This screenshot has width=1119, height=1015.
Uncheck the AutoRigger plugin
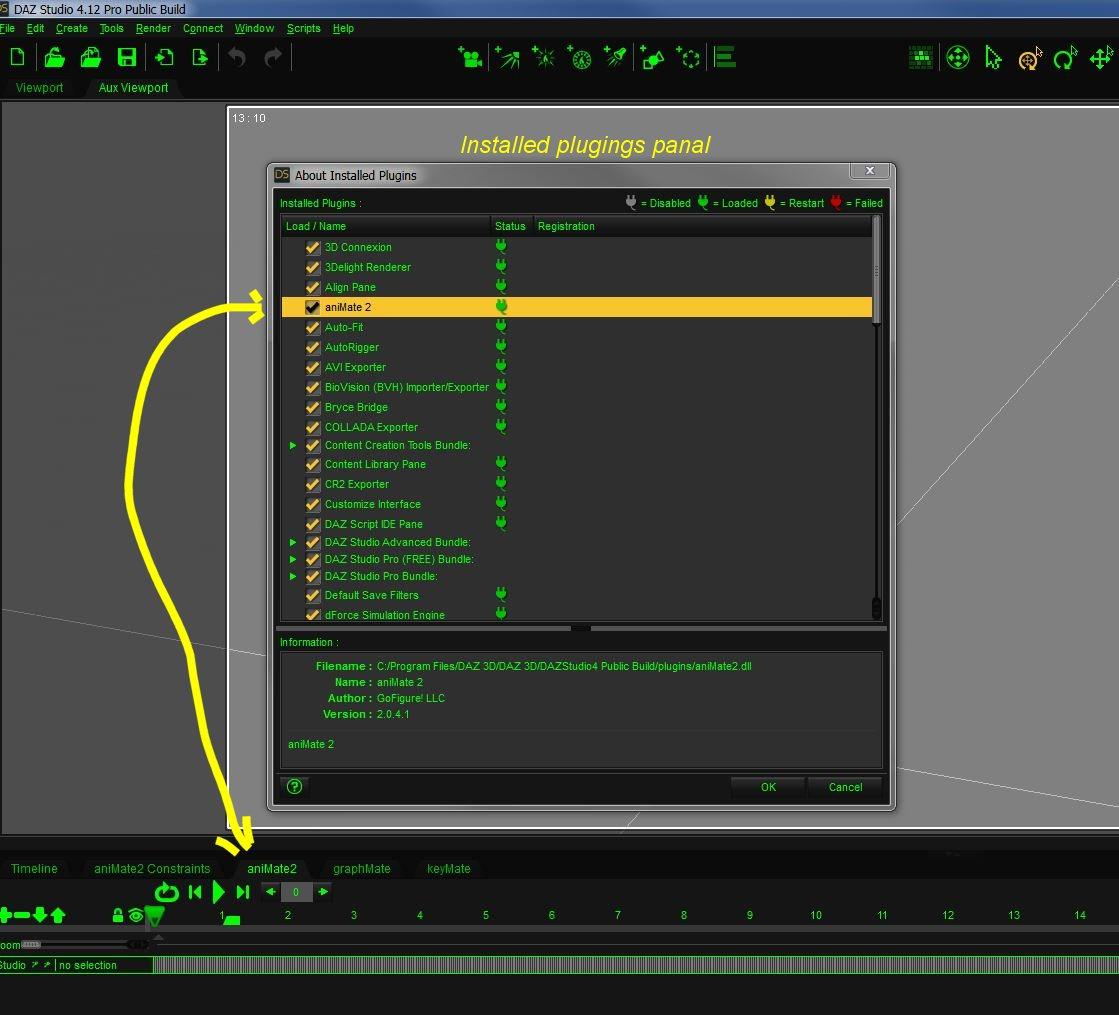coord(313,348)
